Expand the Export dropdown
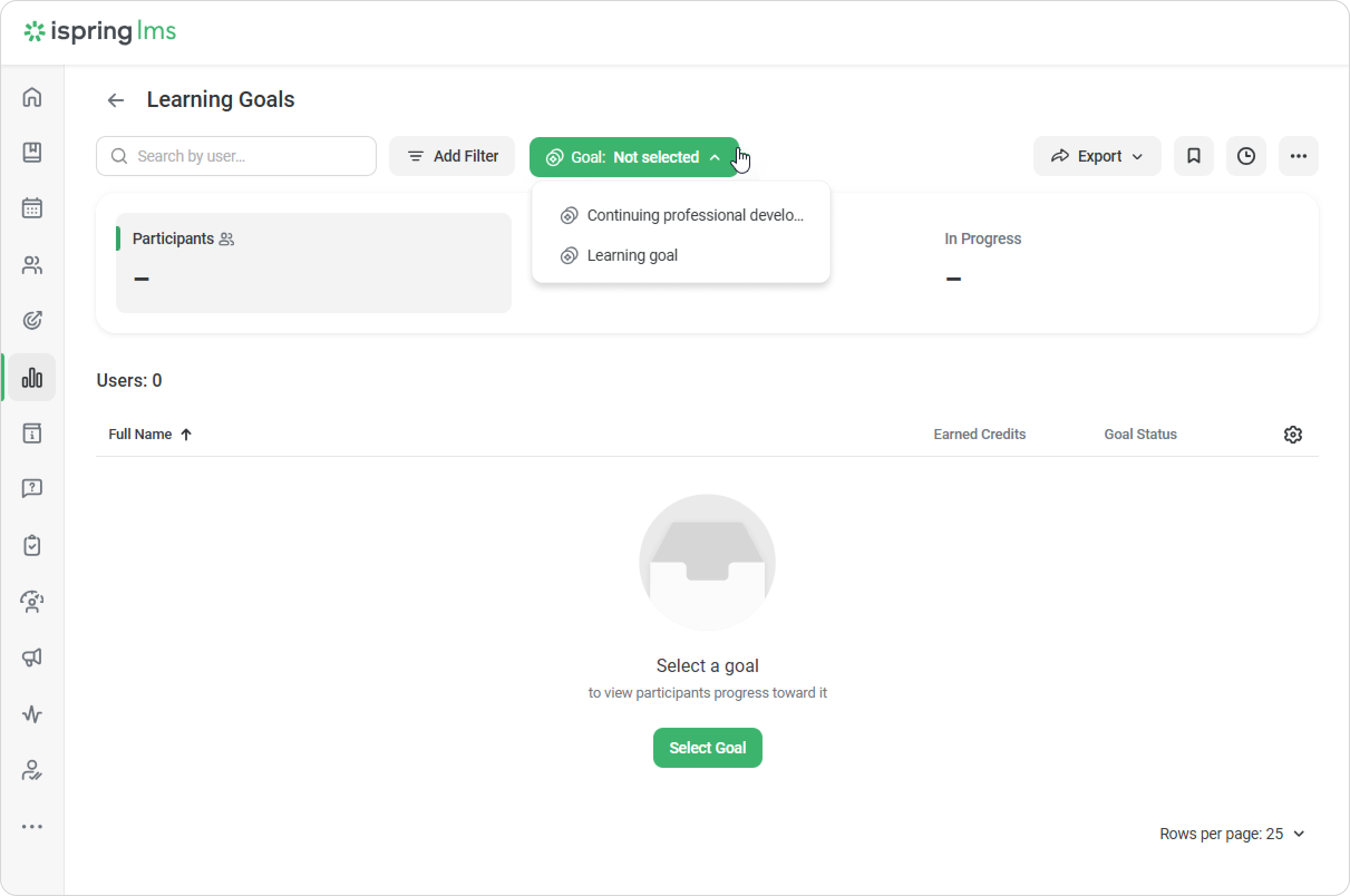Viewport: 1350px width, 896px height. [x=1096, y=156]
